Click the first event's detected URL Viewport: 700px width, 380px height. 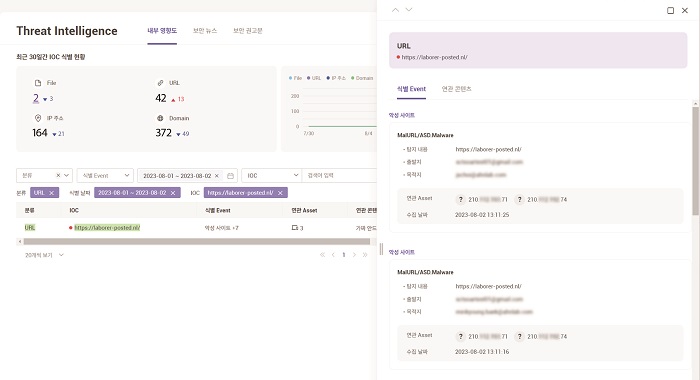pyautogui.click(x=488, y=149)
